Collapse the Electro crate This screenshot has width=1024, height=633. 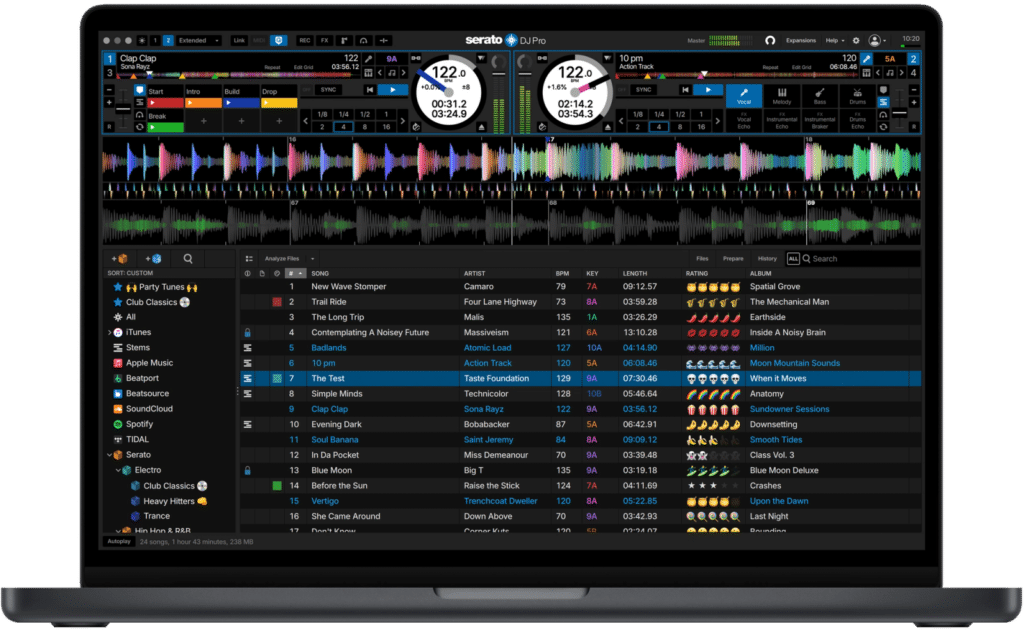pos(118,470)
